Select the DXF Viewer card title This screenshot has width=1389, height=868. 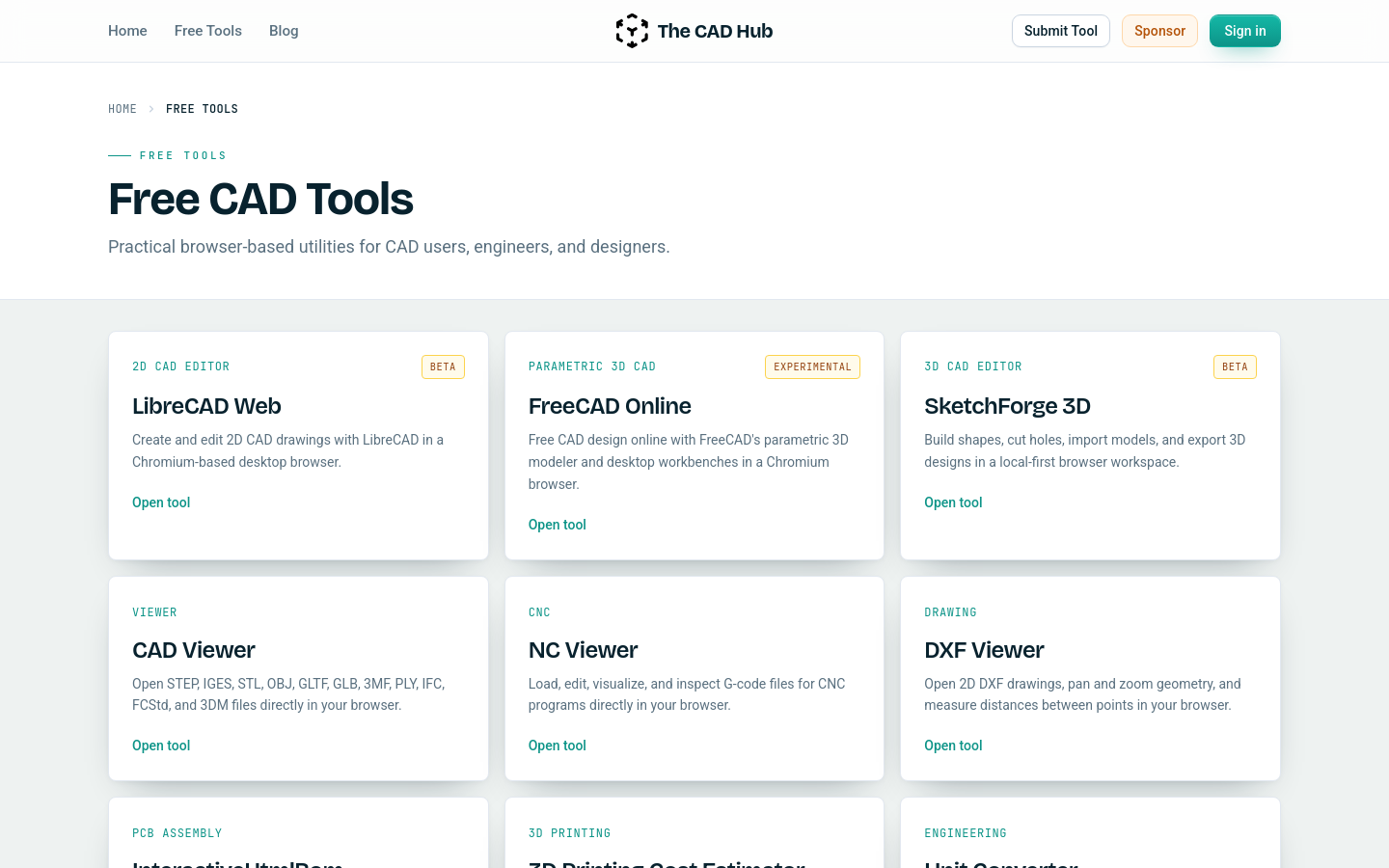click(x=984, y=650)
